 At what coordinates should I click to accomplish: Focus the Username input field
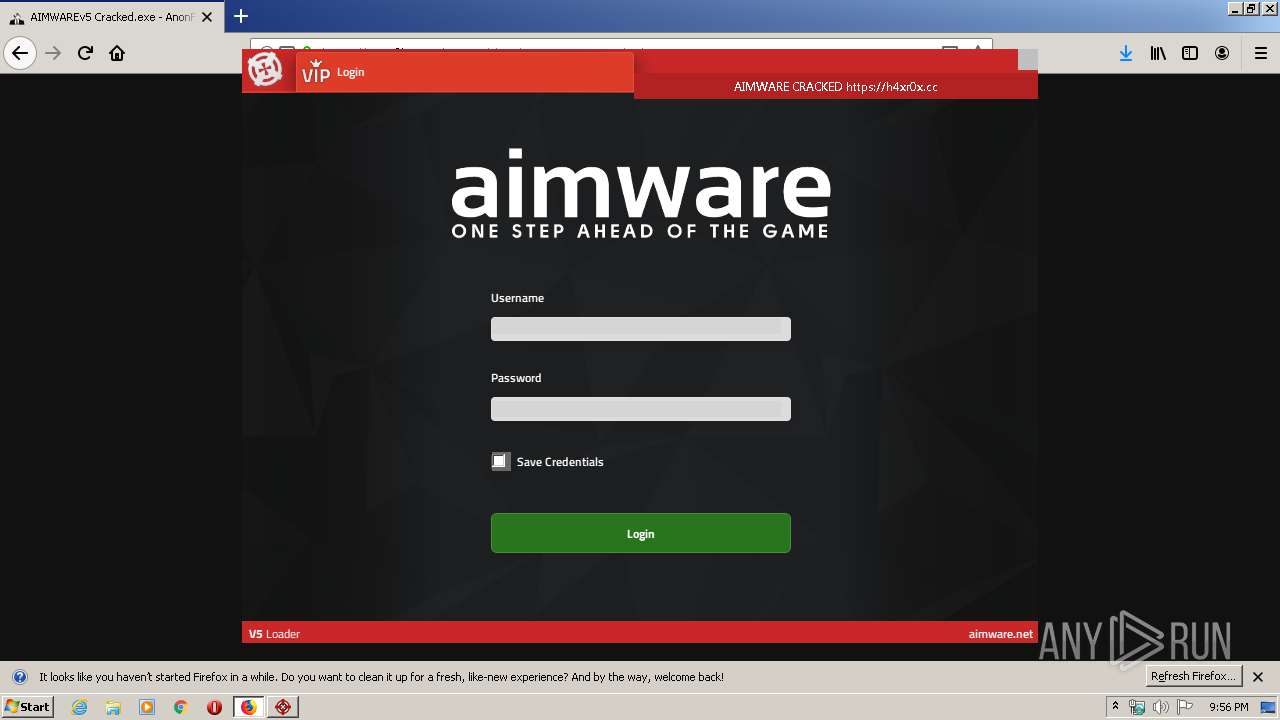[x=641, y=329]
